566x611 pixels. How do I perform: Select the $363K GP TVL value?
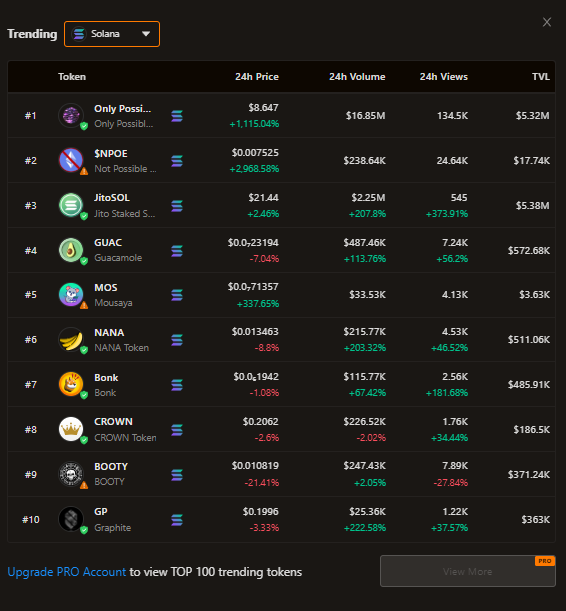[x=536, y=519]
